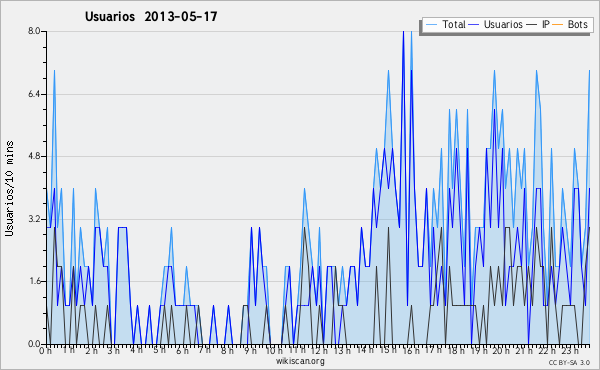Click the x-axis label '1 h'
Image resolution: width=600 pixels, height=370 pixels.
coord(69,350)
